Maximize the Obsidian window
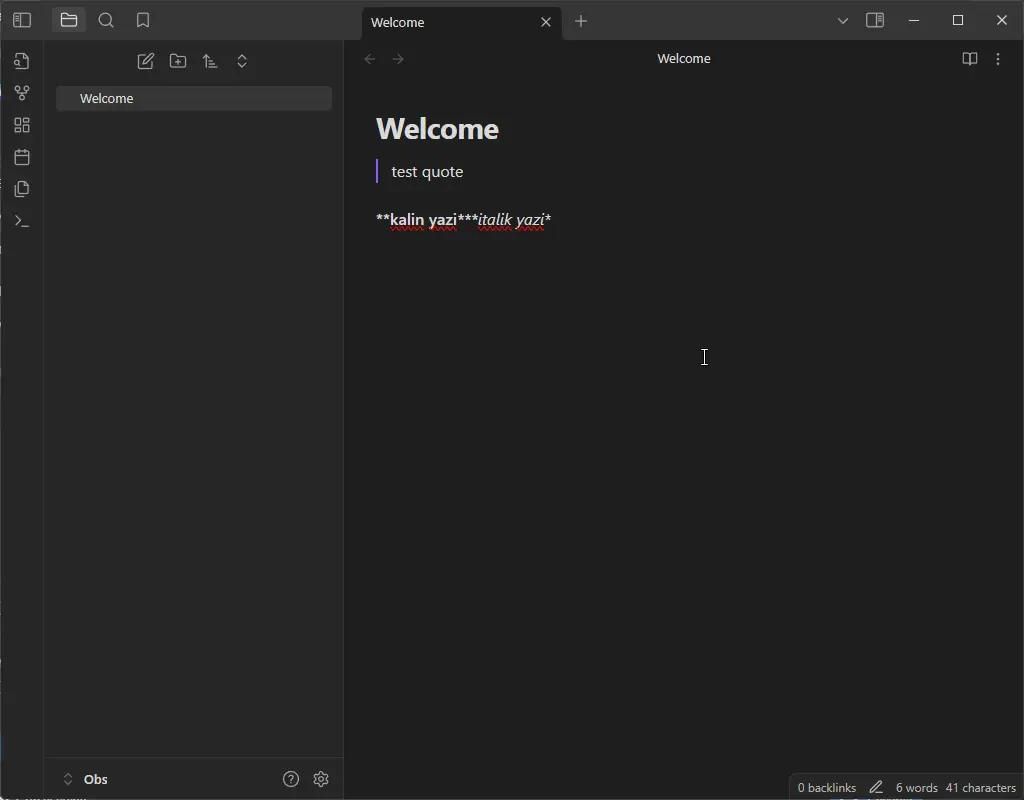The width and height of the screenshot is (1024, 800). click(x=958, y=21)
